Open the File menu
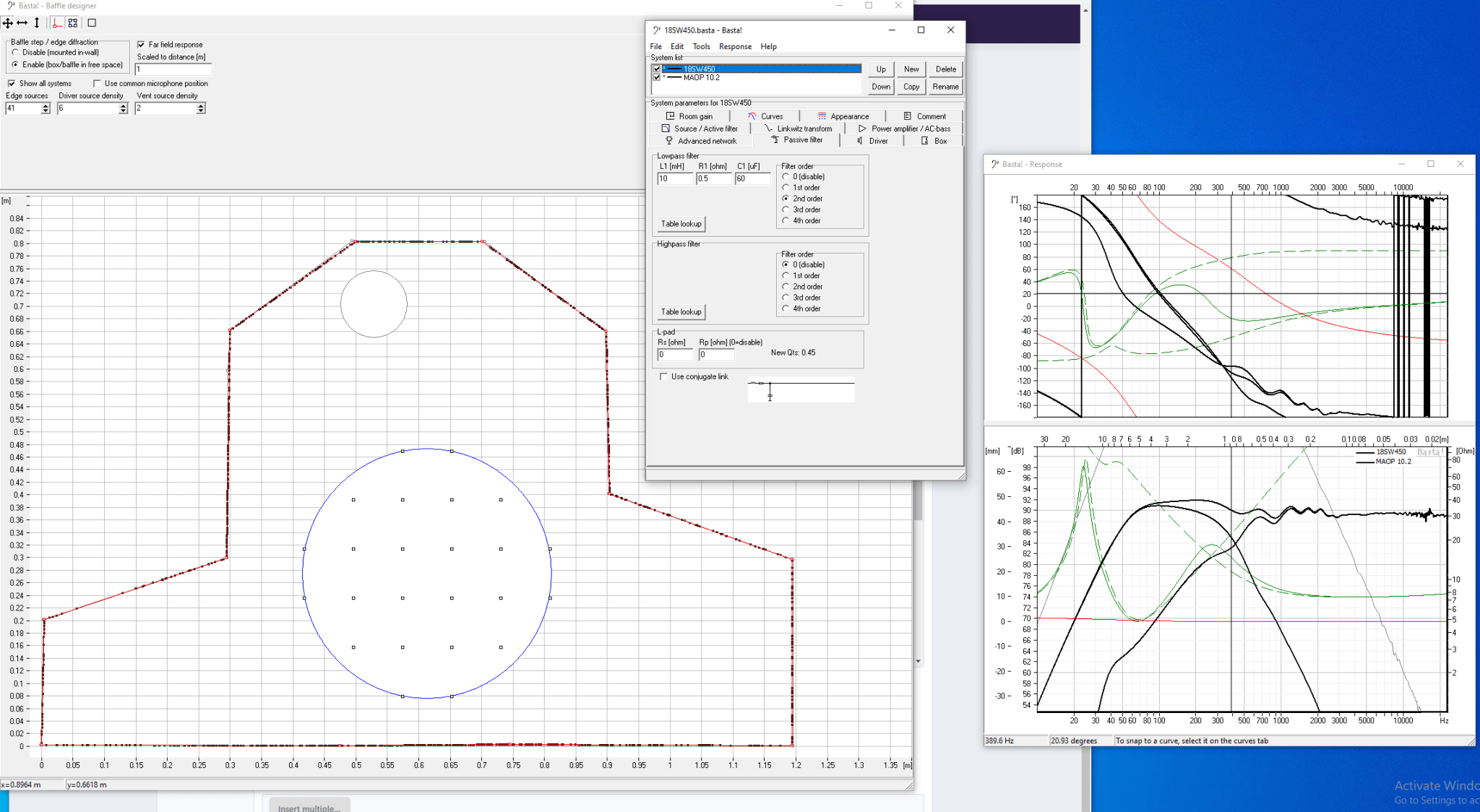This screenshot has width=1480, height=812. pos(656,47)
